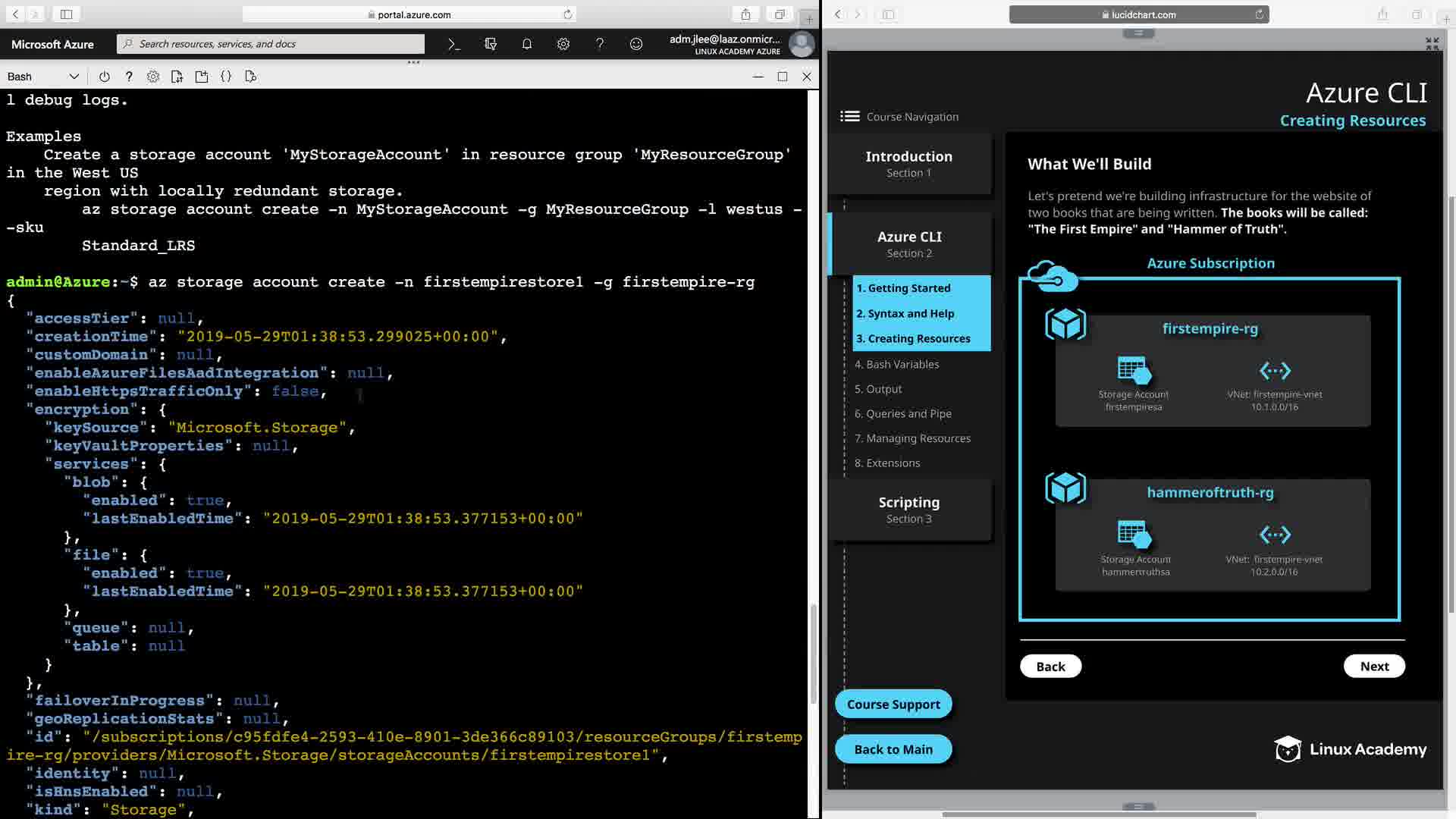1456x819 pixels.
Task: Open Cloud Shell from Azure header
Action: pos(454,44)
